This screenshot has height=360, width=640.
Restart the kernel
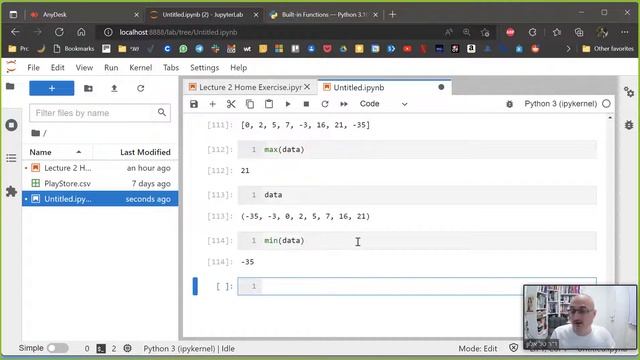(x=325, y=104)
